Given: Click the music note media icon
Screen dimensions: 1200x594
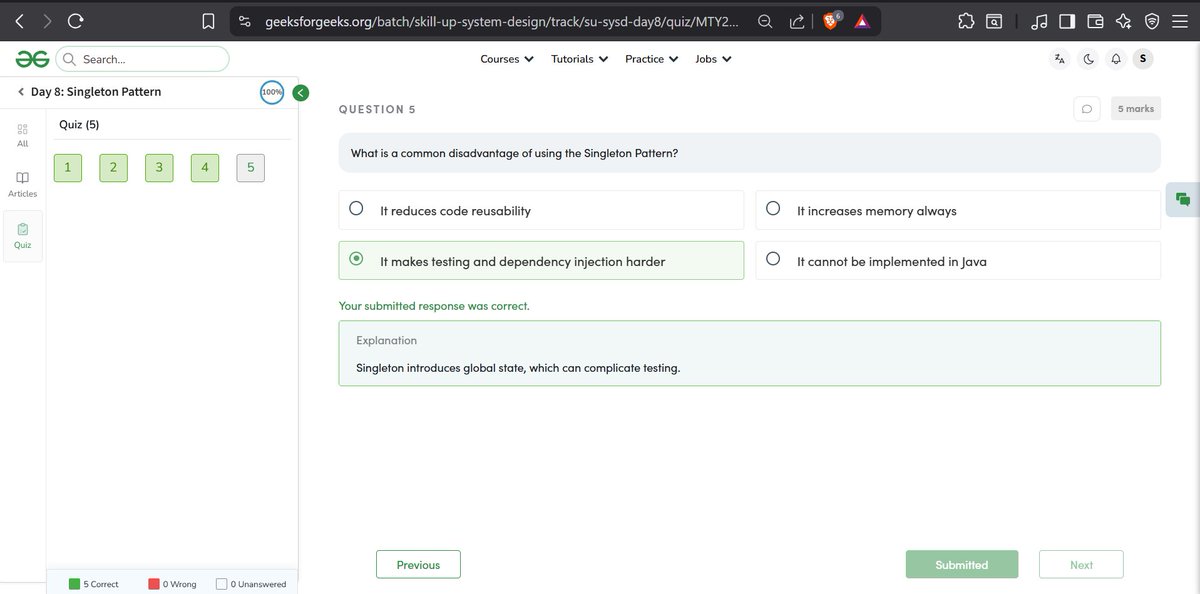Looking at the screenshot, I should (1039, 20).
